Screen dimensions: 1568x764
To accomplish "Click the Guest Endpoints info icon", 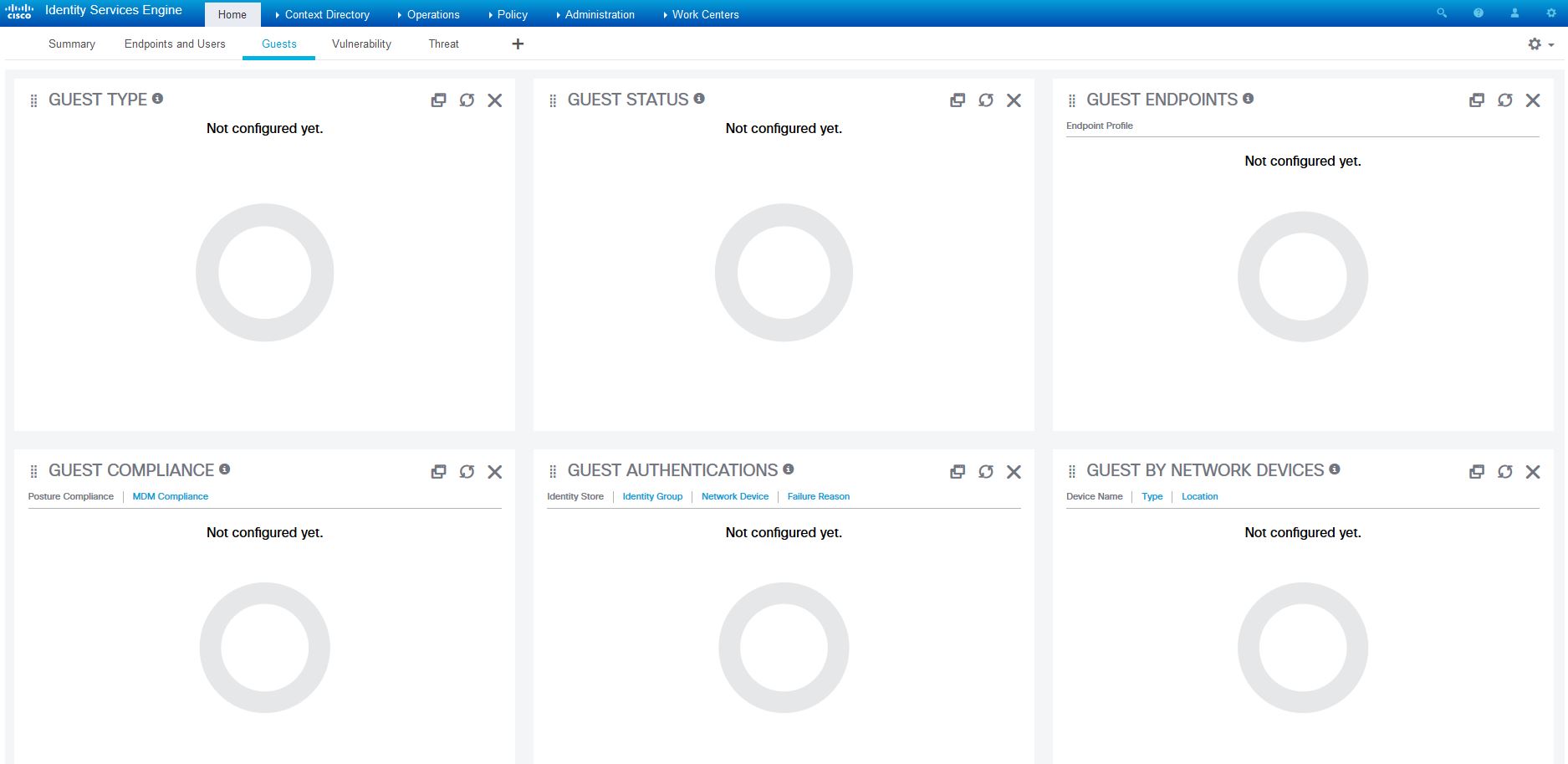I will [x=1248, y=98].
